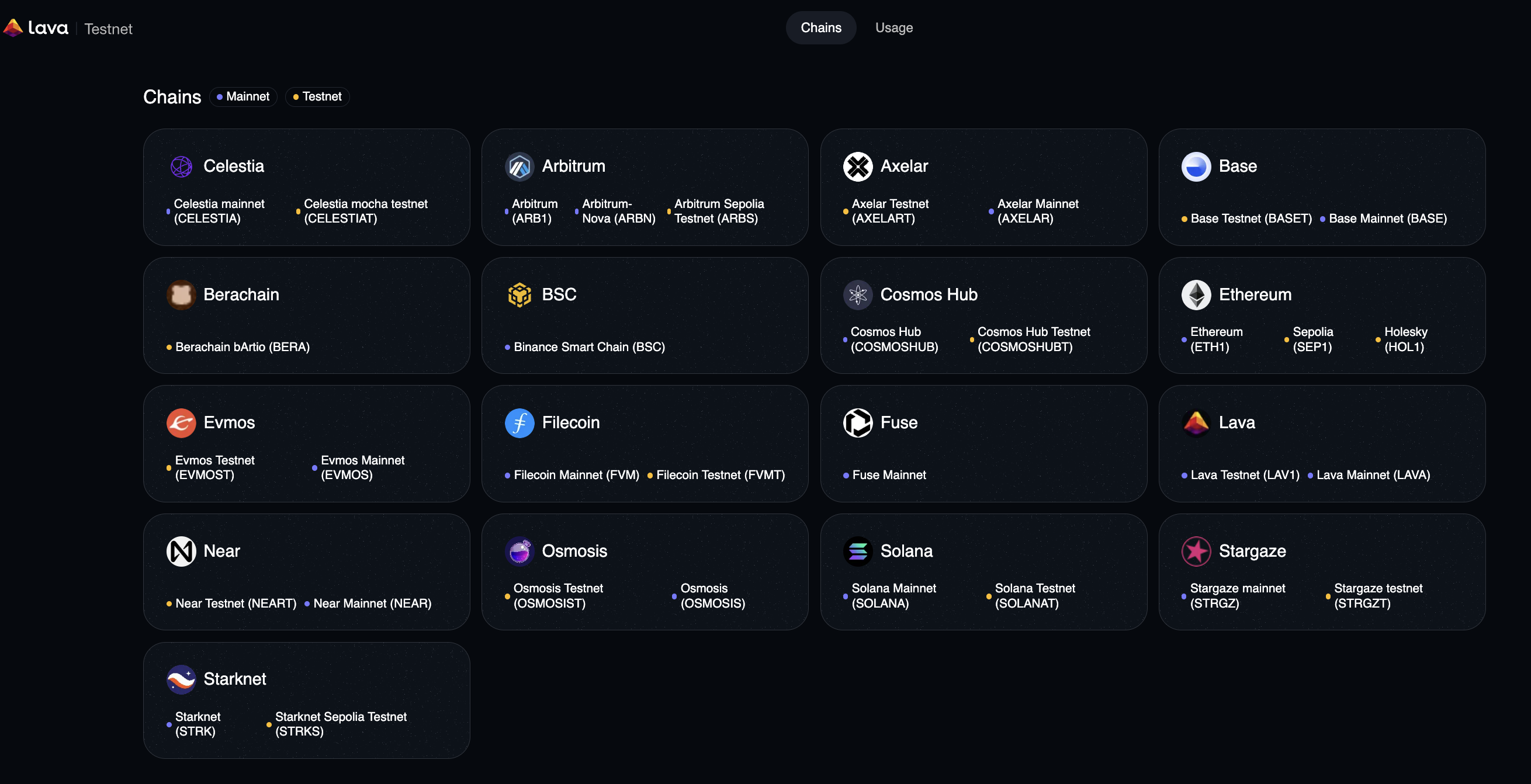The height and width of the screenshot is (784, 1531).
Task: Open Stargaze testnet (STRGZT)
Action: point(1374,596)
